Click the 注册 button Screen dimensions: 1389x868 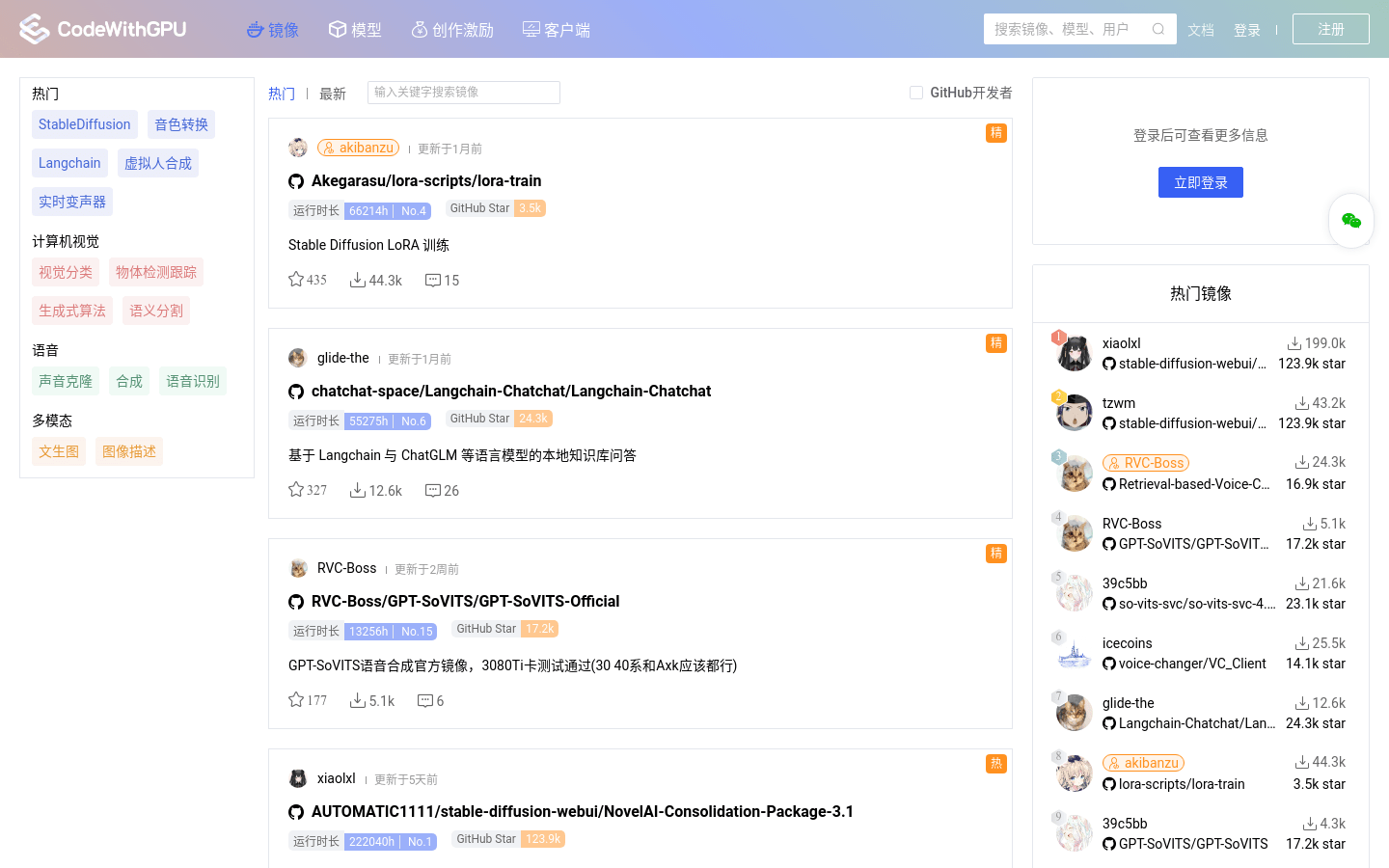tap(1331, 29)
